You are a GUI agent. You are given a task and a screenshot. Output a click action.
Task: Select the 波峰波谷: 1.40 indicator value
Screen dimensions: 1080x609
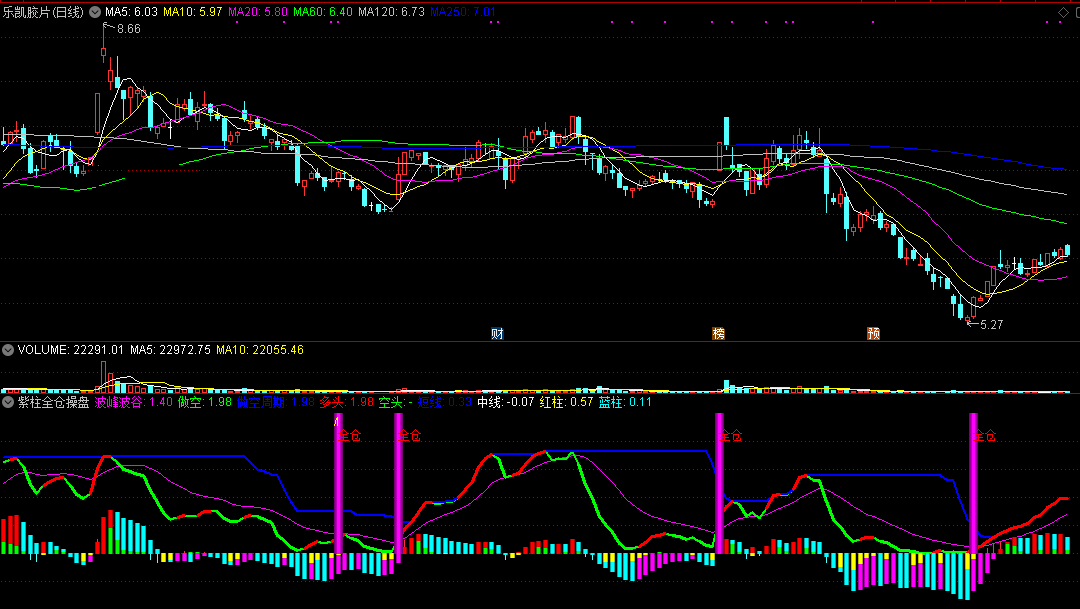(134, 402)
